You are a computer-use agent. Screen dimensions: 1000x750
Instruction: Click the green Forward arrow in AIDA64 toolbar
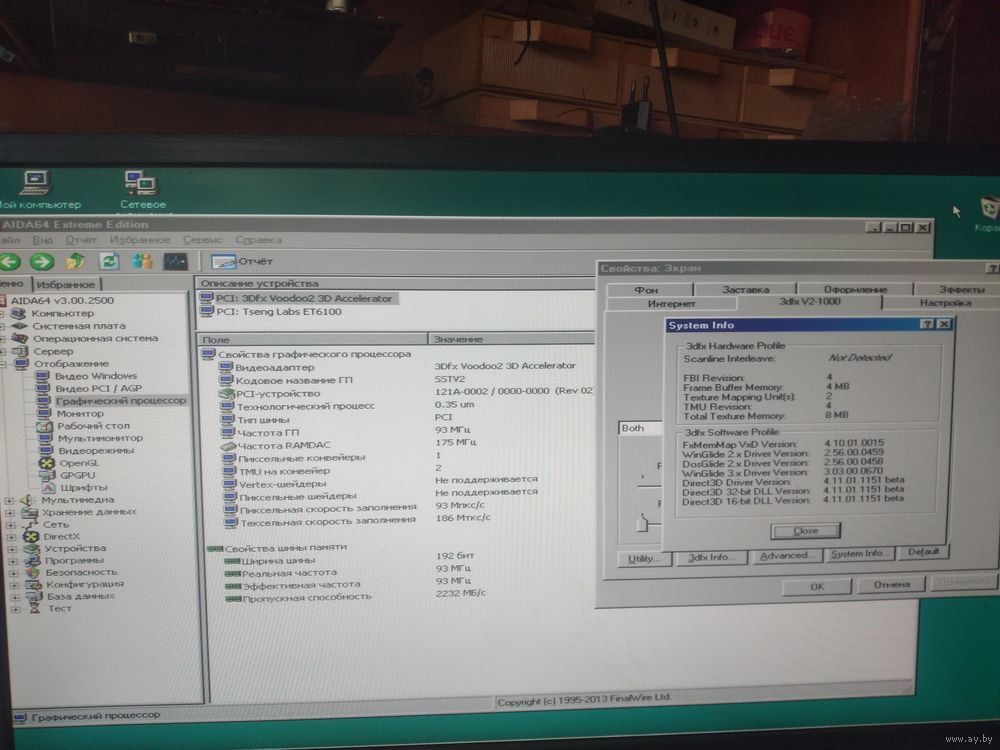coord(42,261)
